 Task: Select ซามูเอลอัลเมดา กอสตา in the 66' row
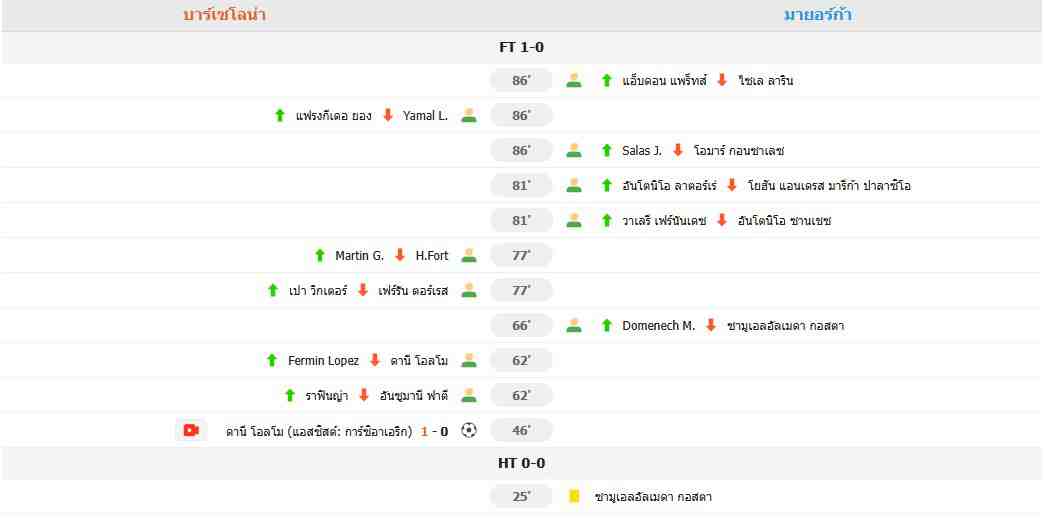(x=786, y=326)
